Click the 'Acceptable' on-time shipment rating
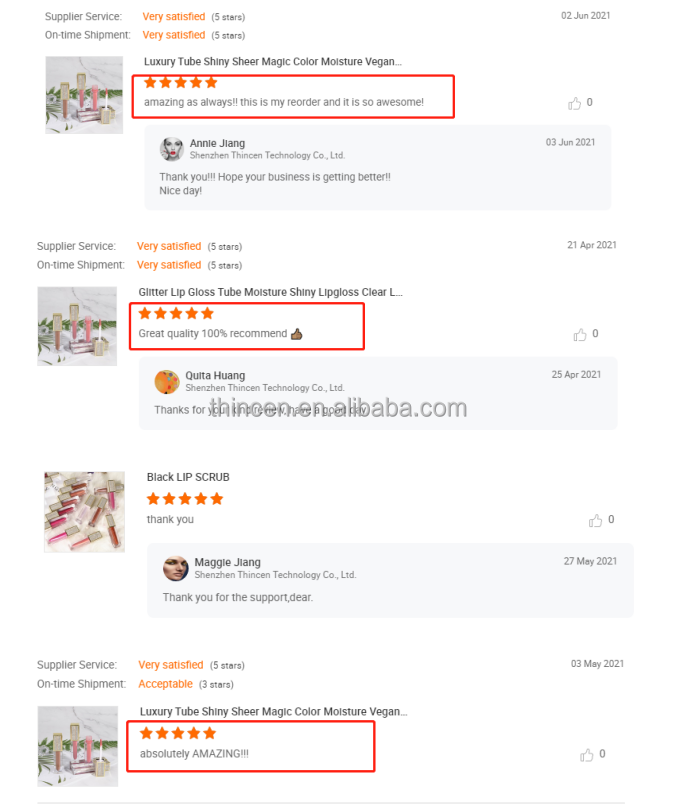Screen dimensions: 675x812 click(x=165, y=684)
